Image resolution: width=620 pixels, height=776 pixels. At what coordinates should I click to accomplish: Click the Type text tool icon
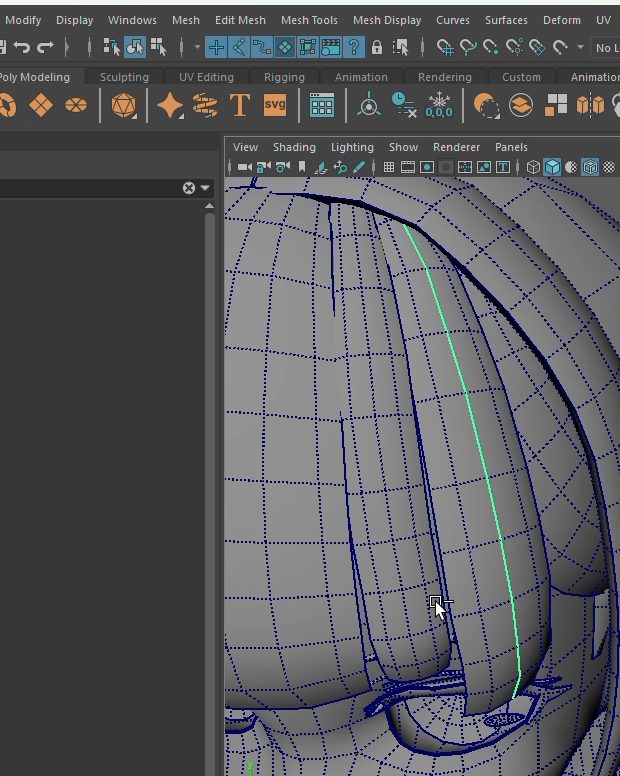(239, 105)
